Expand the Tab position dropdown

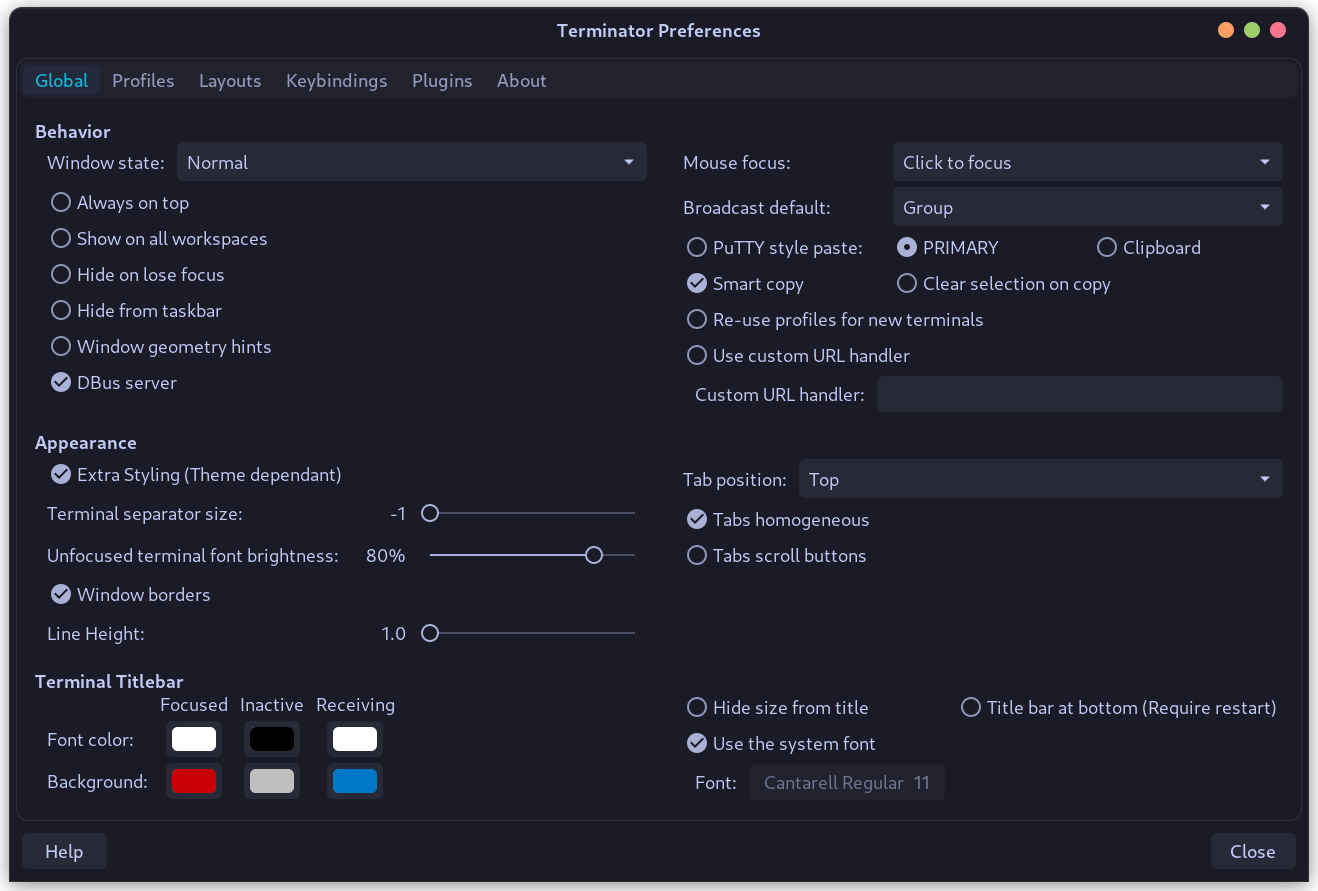coord(1040,480)
